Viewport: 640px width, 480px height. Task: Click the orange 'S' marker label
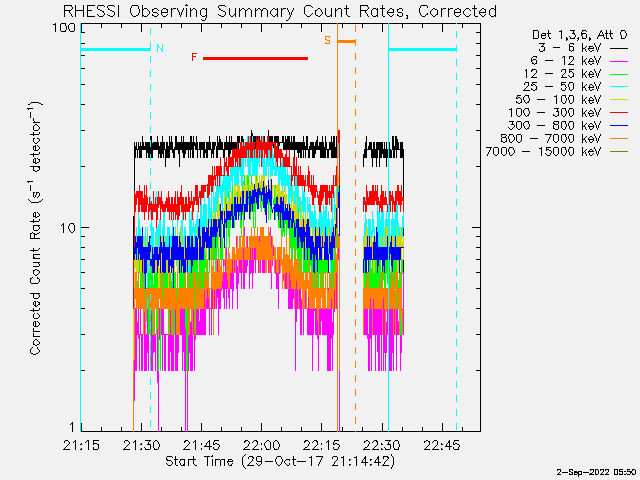coord(327,40)
